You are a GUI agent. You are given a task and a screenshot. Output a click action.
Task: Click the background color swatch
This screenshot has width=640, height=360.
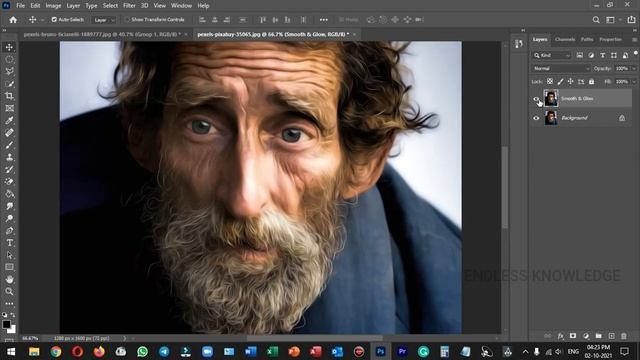[x=12, y=329]
